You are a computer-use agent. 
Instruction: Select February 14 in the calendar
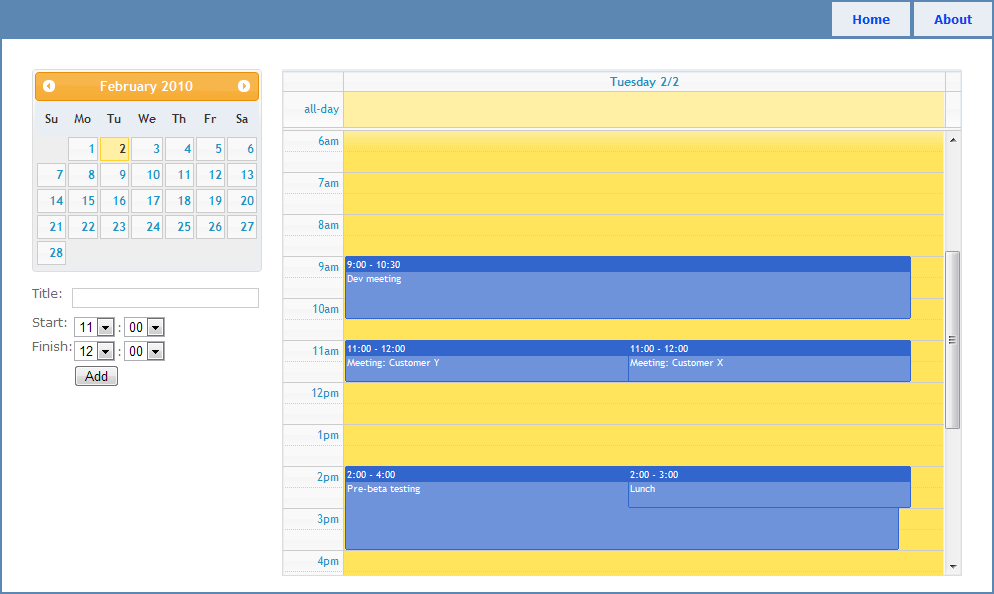coord(51,201)
